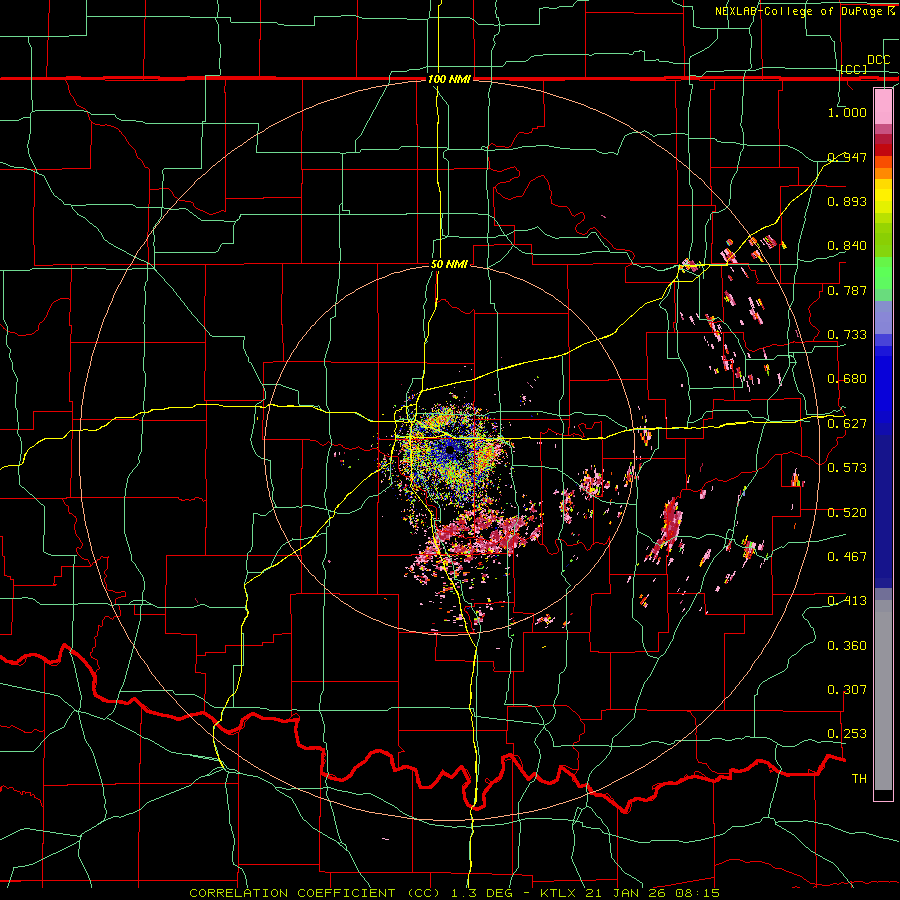This screenshot has height=900, width=900.
Task: Click the dark blue radar site center
Action: coord(449,449)
